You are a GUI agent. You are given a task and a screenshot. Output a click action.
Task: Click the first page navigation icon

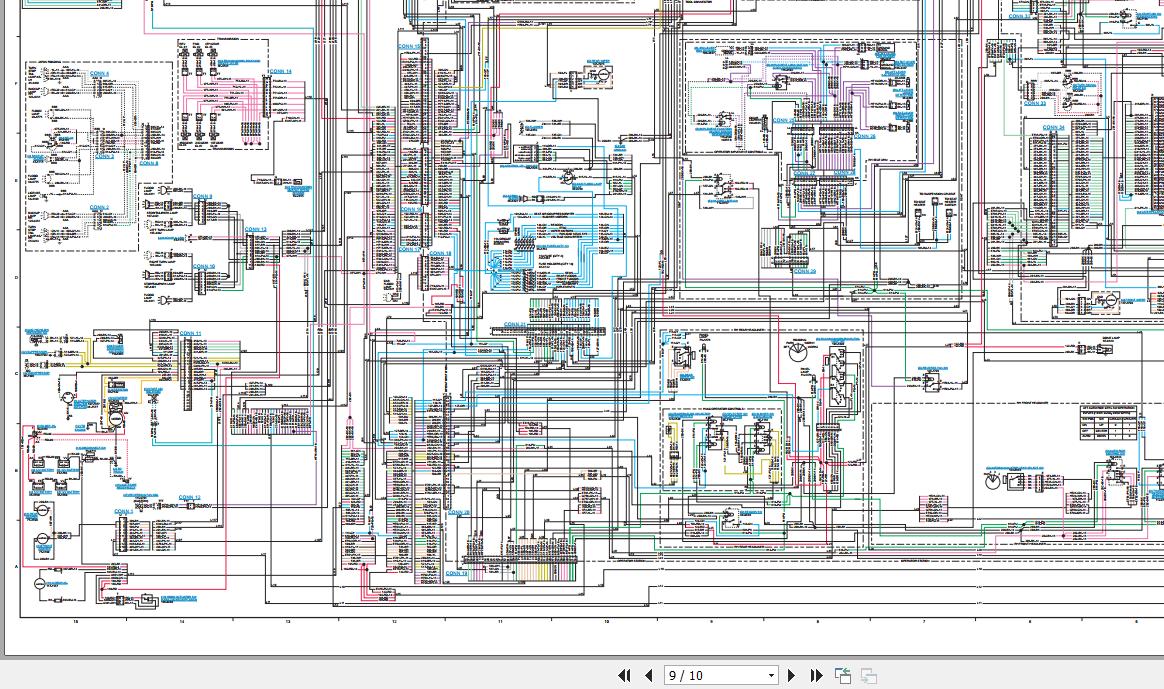624,676
